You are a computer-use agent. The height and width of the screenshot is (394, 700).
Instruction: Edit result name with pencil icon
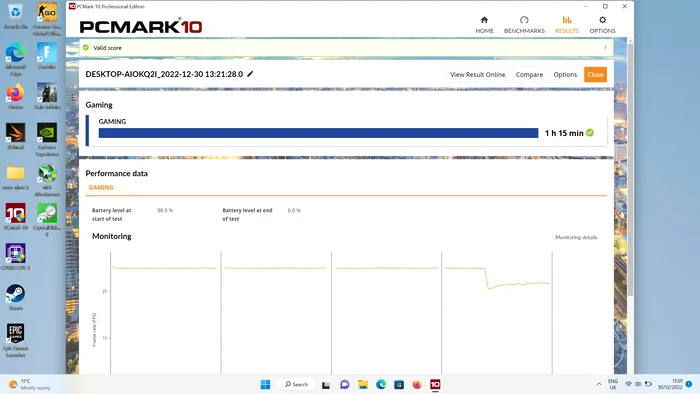point(250,74)
